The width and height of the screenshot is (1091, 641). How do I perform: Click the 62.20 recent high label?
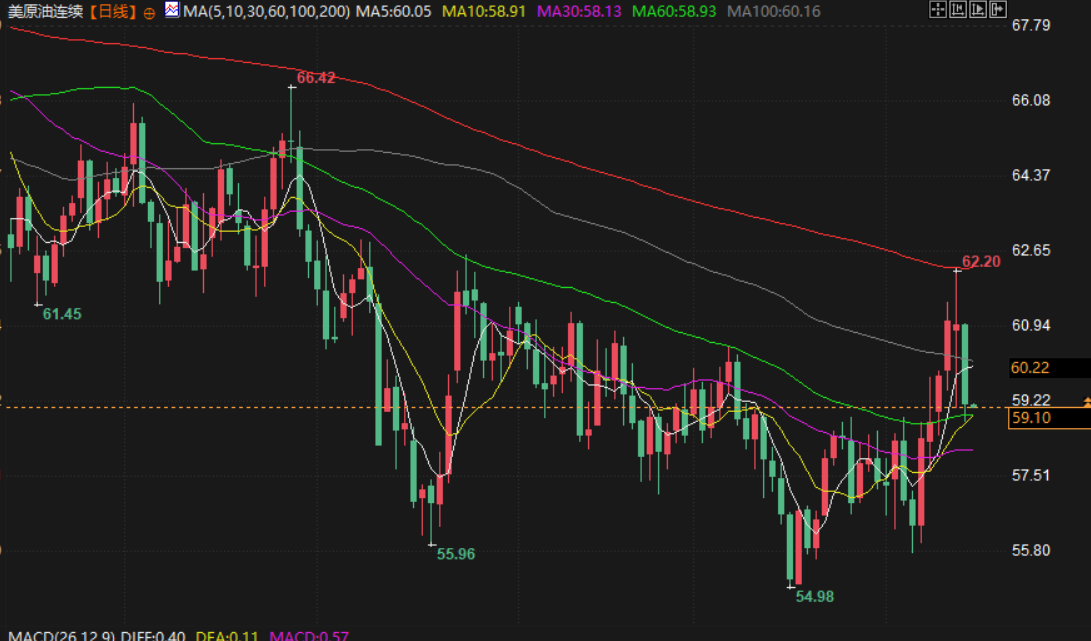981,262
